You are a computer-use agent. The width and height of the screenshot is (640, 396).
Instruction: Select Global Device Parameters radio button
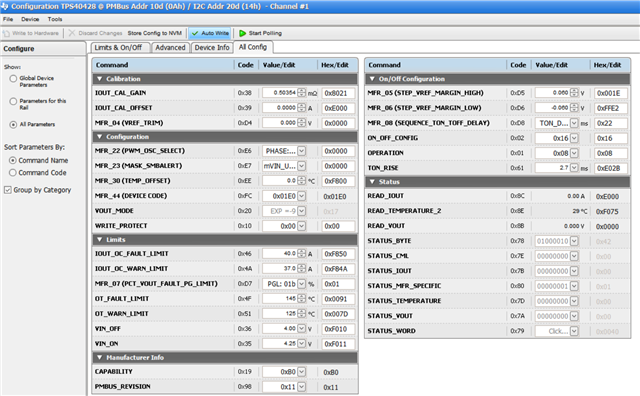(x=13, y=78)
